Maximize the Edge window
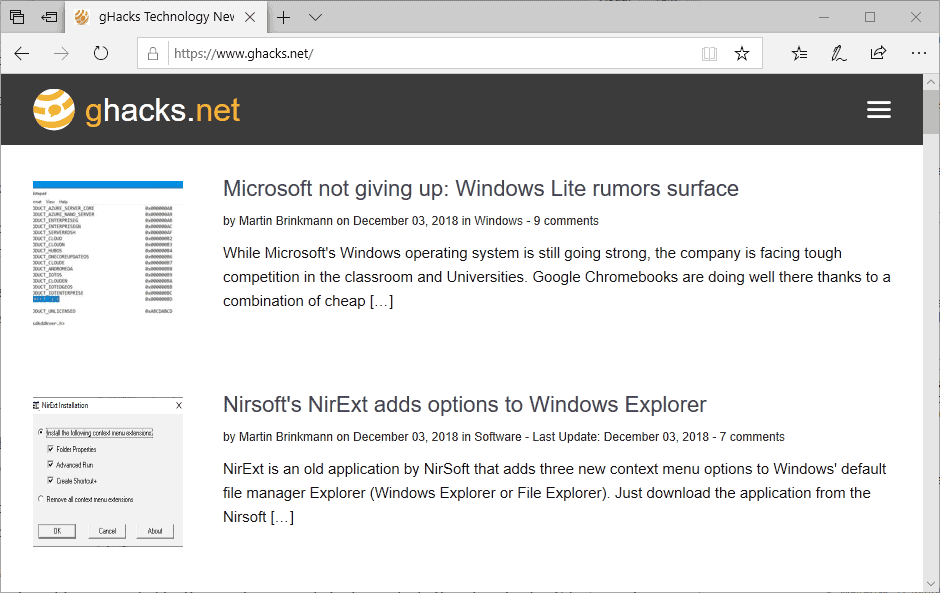 (x=870, y=17)
